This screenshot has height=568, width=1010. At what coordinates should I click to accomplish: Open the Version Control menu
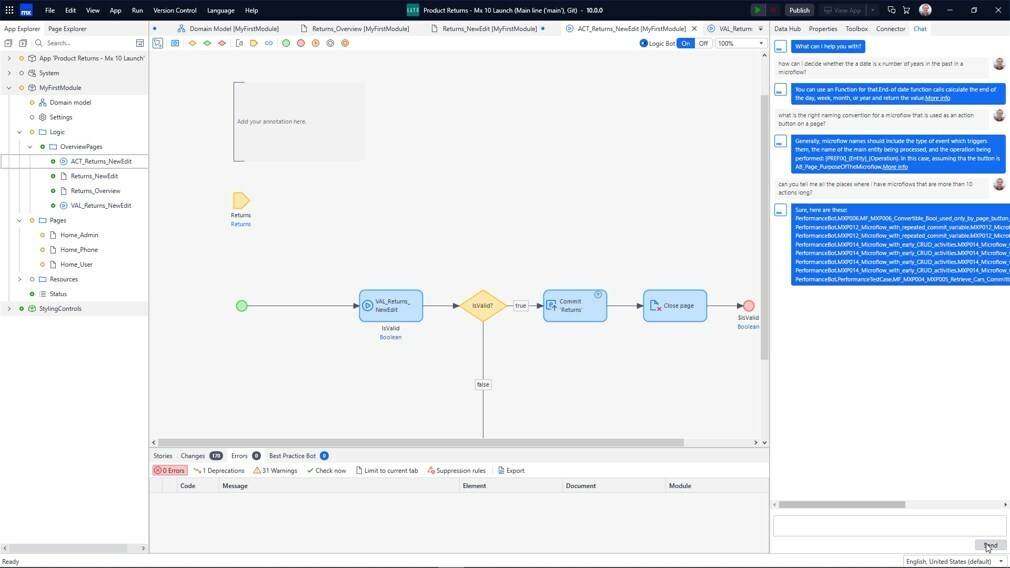click(x=174, y=10)
